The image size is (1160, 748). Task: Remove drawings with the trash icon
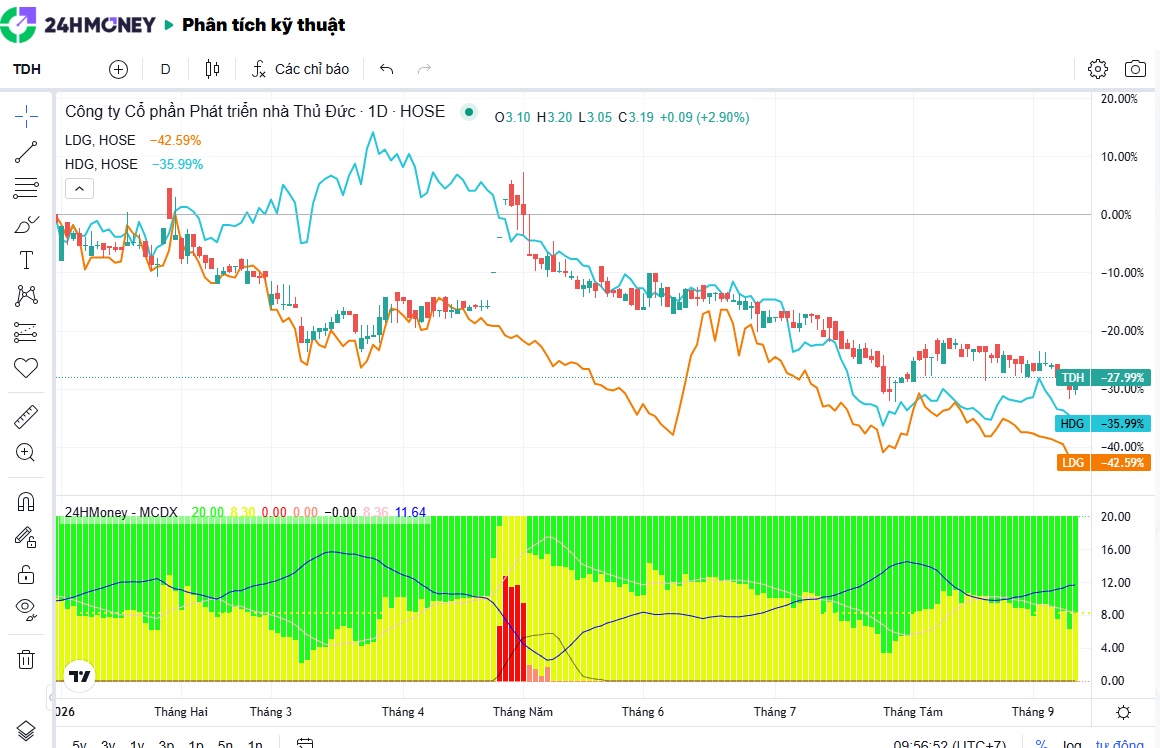coord(26,658)
